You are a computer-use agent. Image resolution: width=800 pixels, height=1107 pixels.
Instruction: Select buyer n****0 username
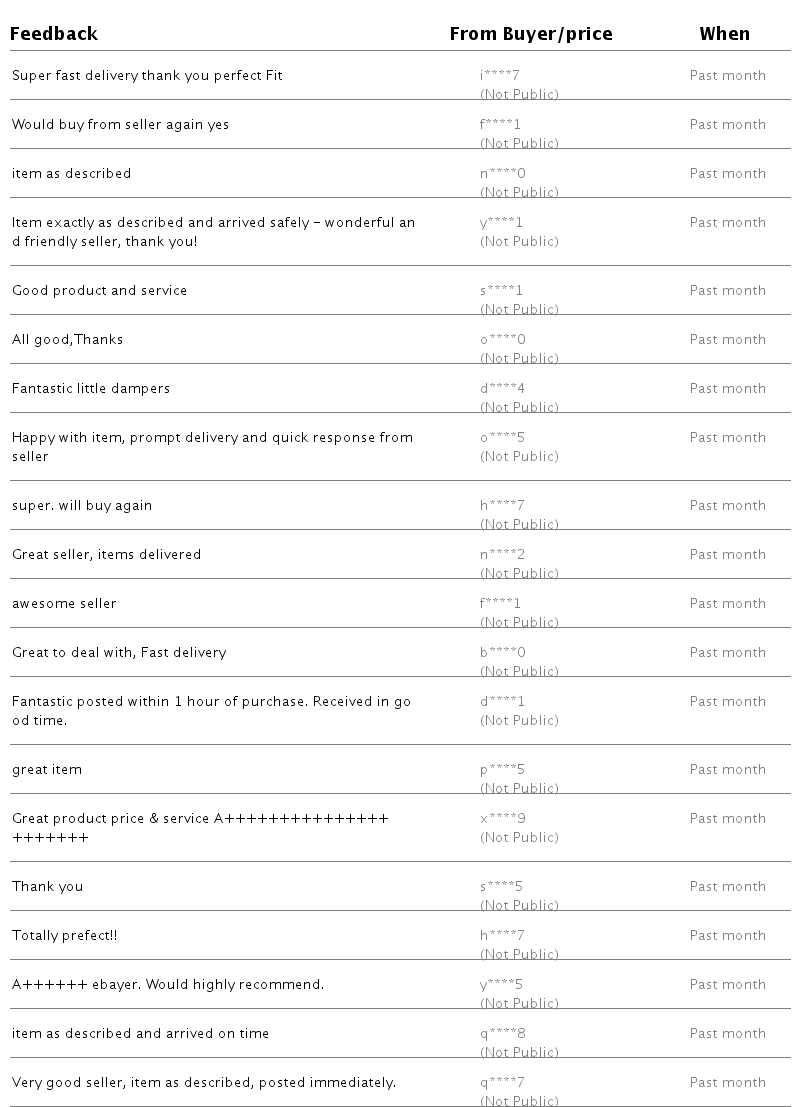502,174
